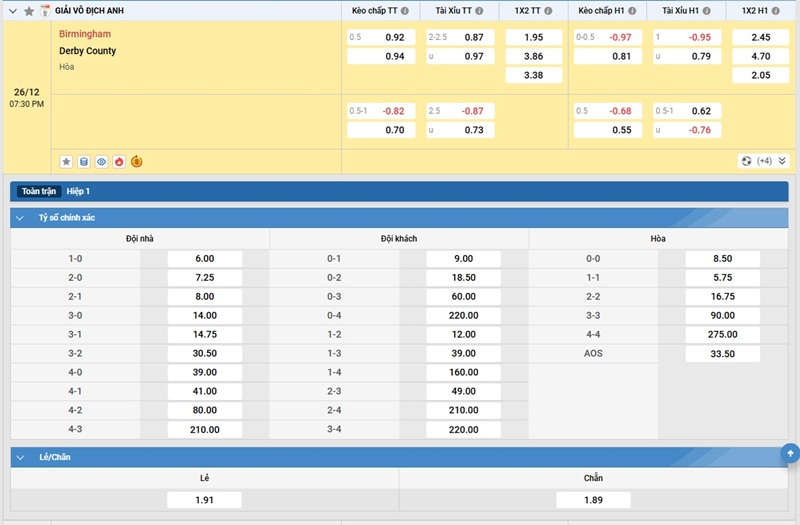Screen dimensions: 800x525
Task: Pick correct score 0-2 at 18.50
Action: (463, 278)
